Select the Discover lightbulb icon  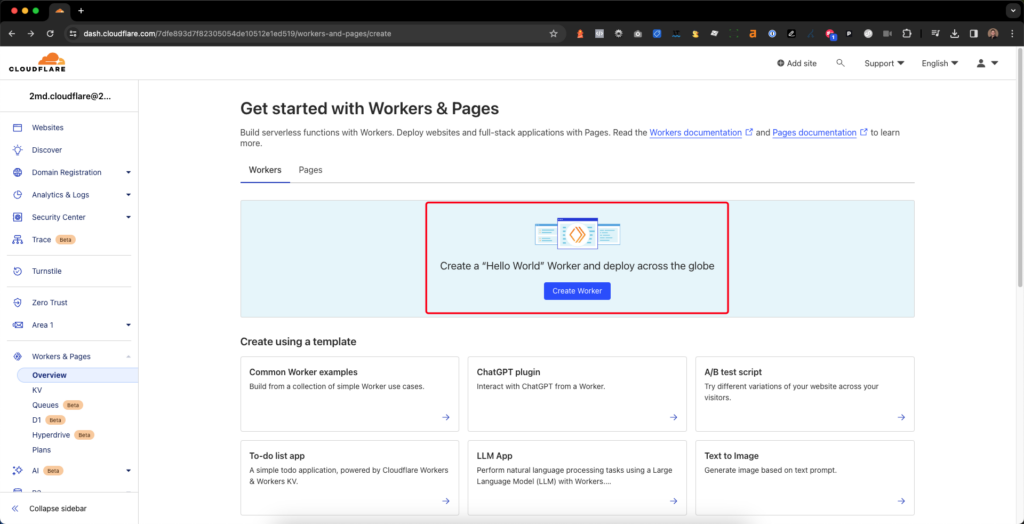(18, 150)
